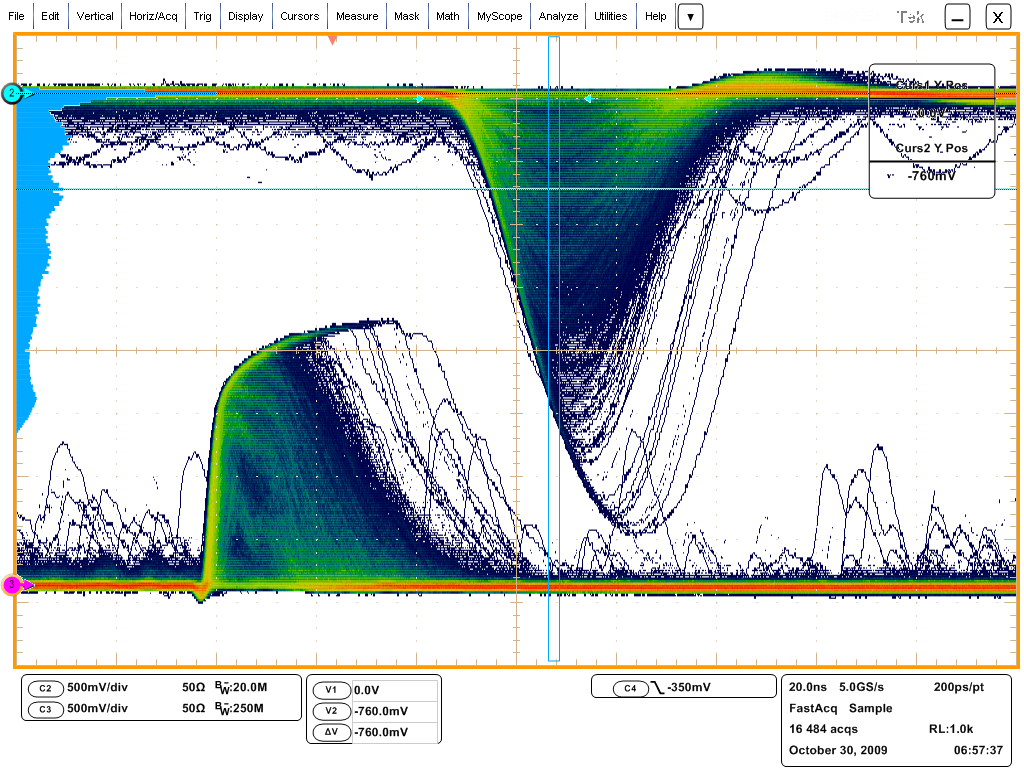
Task: Click the channel 2 ground reference marker
Action: [12, 93]
